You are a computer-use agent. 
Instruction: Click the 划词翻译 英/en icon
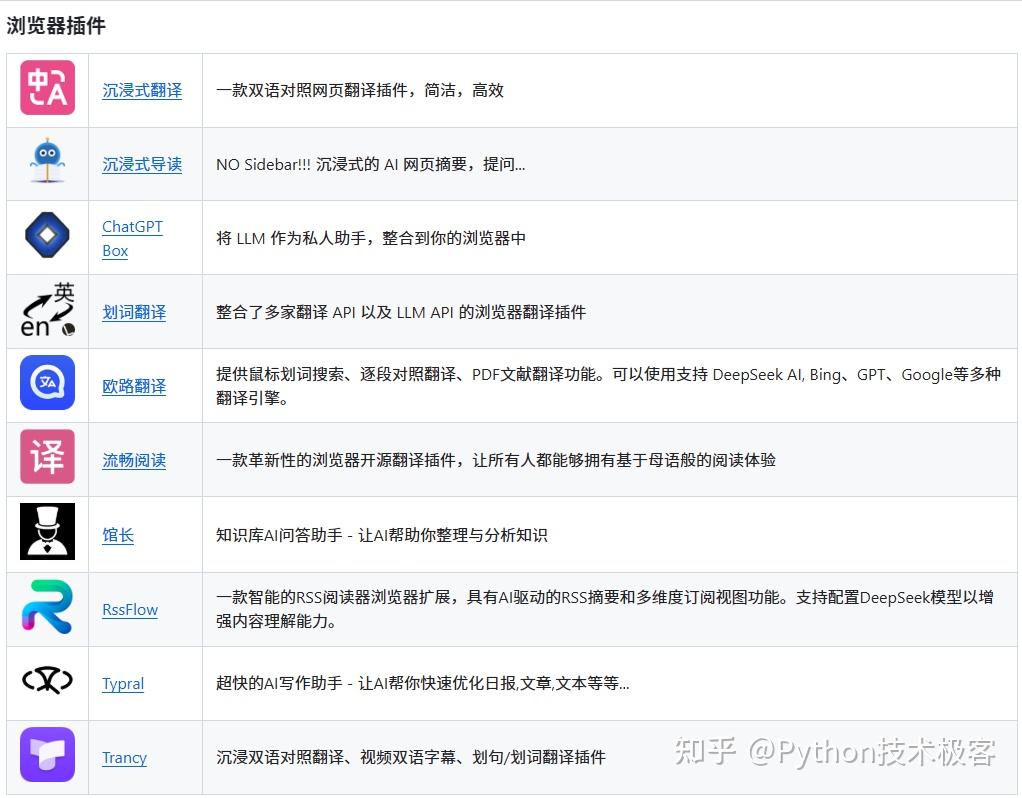coord(48,310)
